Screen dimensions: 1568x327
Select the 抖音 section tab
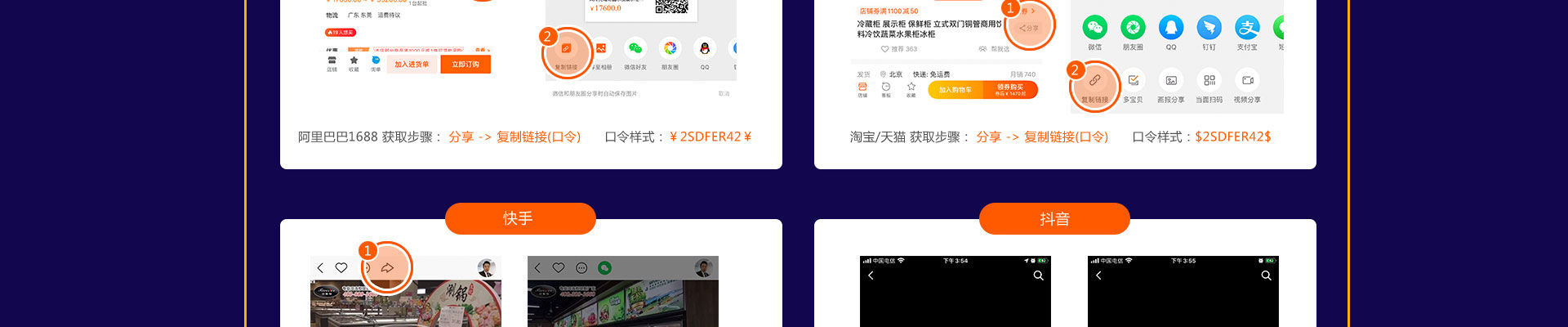[x=1054, y=218]
